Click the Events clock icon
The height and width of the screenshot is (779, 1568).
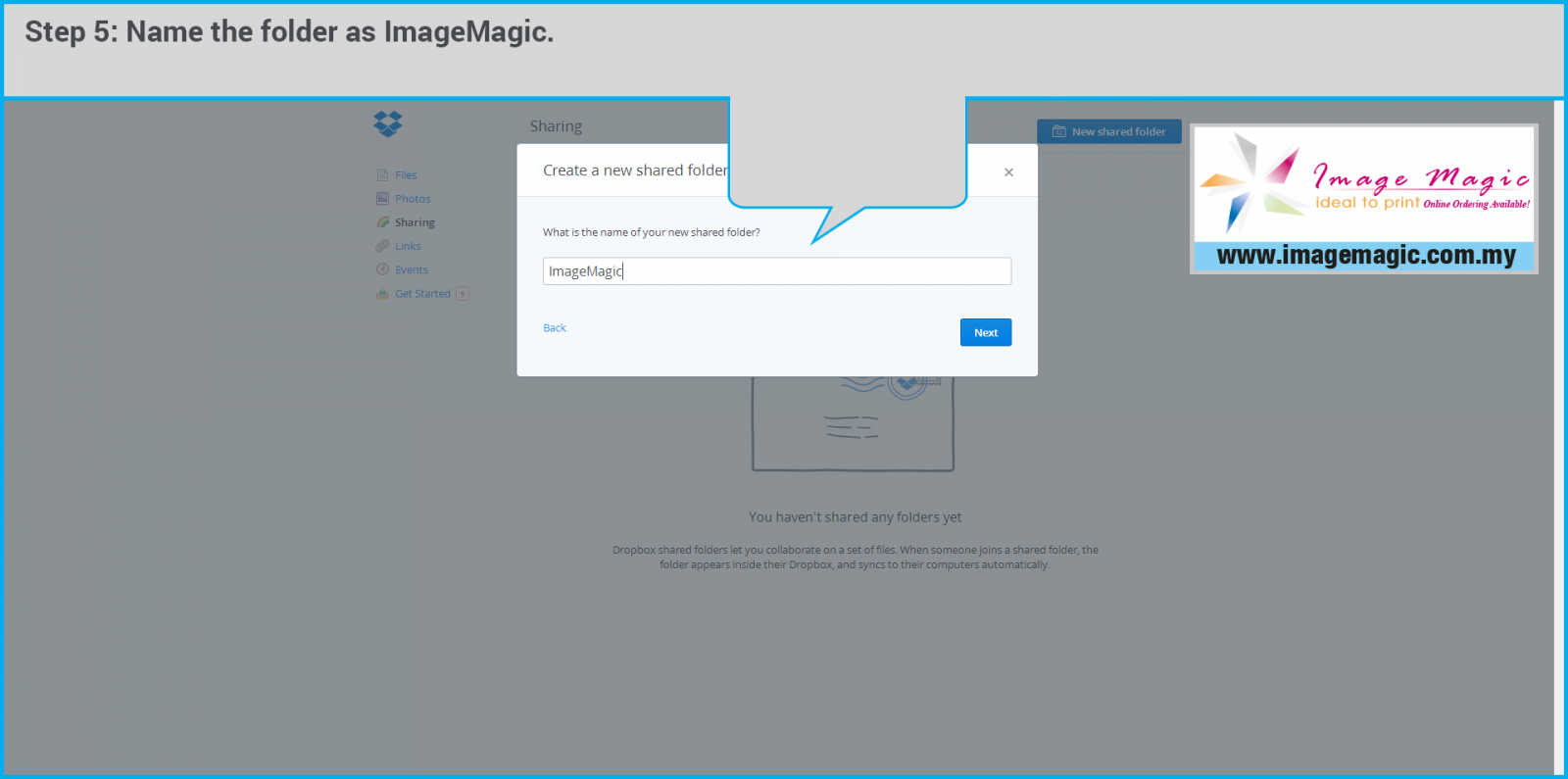382,269
